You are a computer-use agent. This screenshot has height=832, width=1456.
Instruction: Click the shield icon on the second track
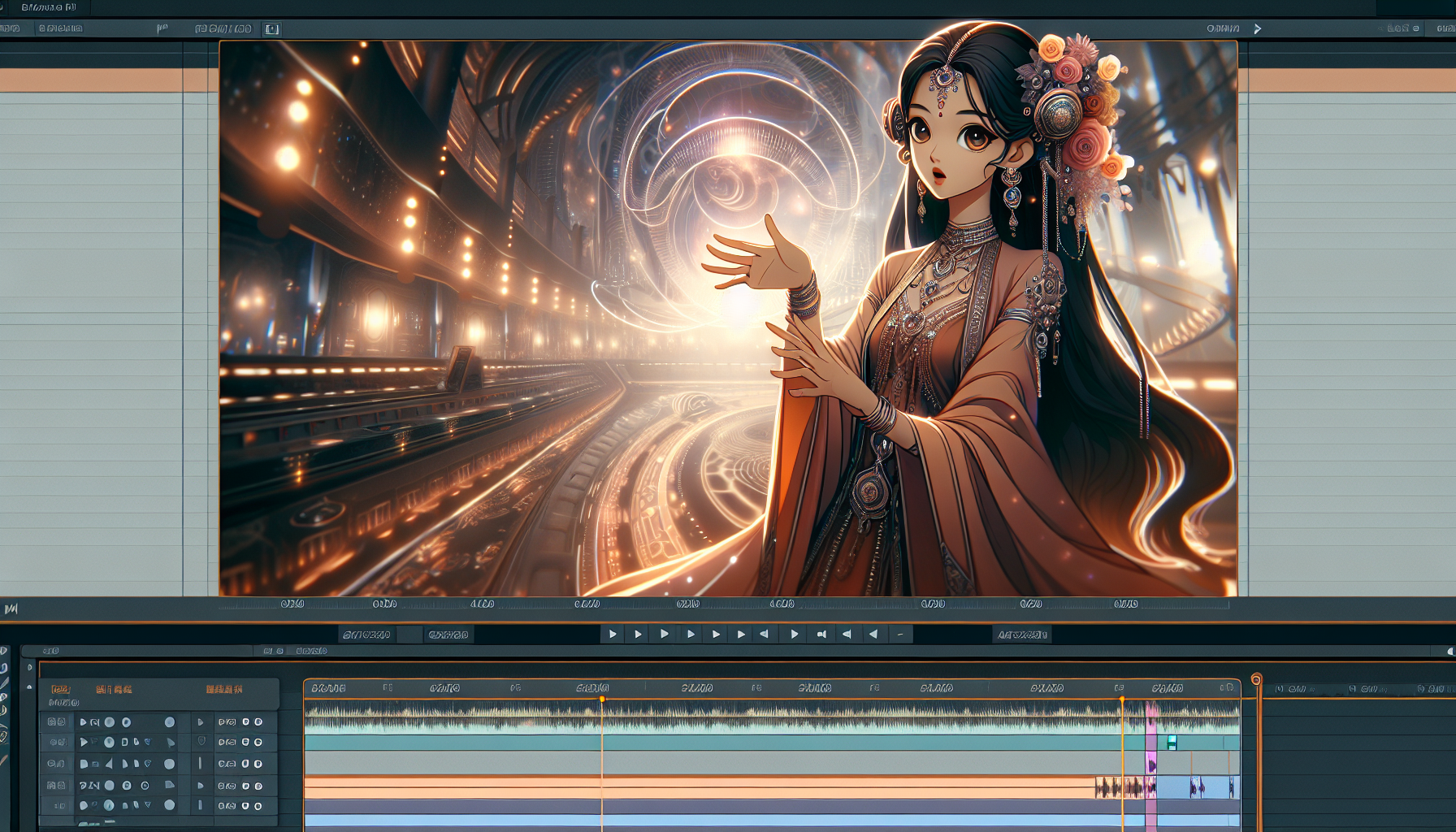point(201,742)
